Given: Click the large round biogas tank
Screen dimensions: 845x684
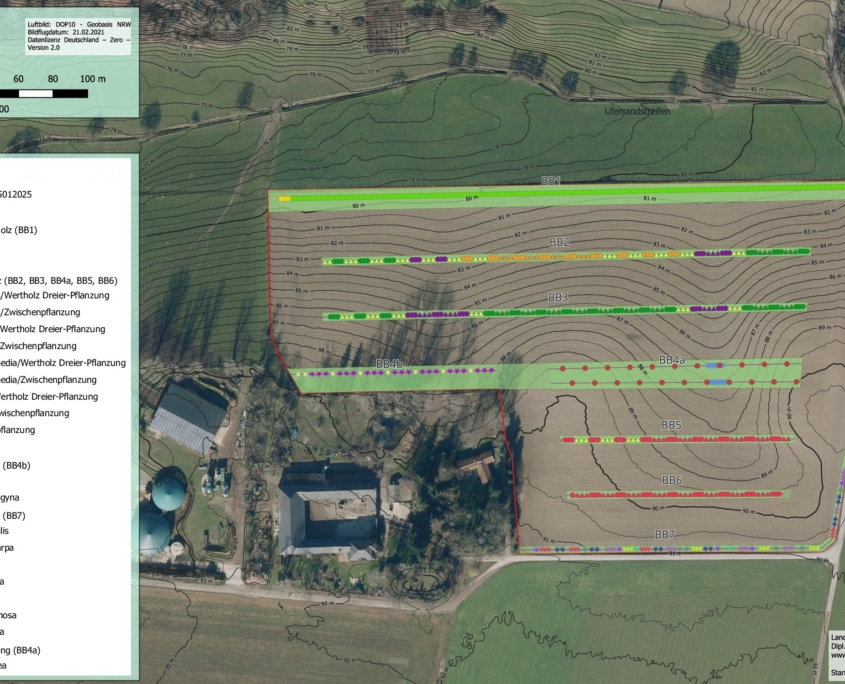Looking at the screenshot, I should pos(168,491).
